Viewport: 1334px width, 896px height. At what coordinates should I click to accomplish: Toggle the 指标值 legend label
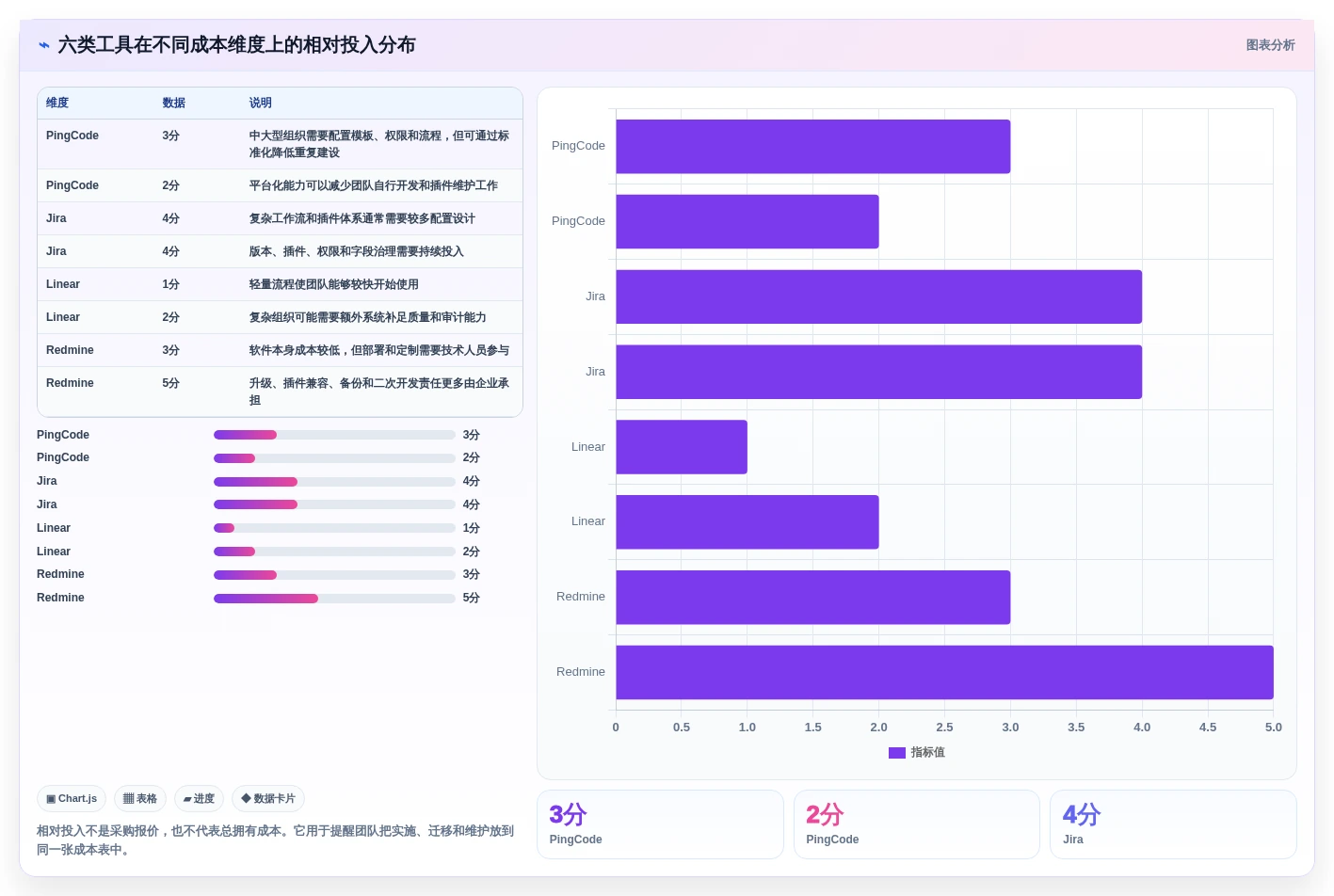[x=928, y=753]
